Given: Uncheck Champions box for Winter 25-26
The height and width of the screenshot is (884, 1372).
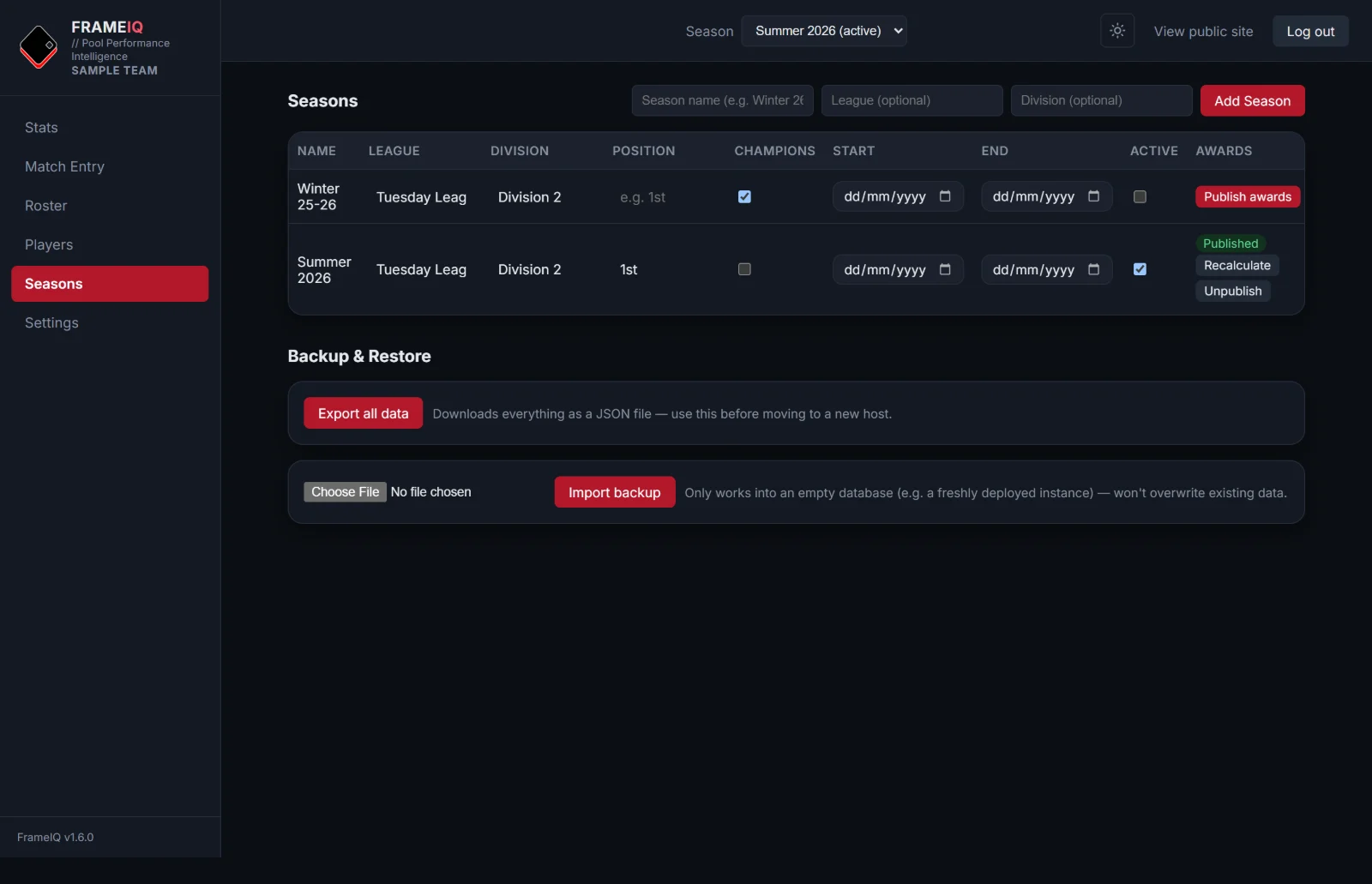Looking at the screenshot, I should click(744, 196).
